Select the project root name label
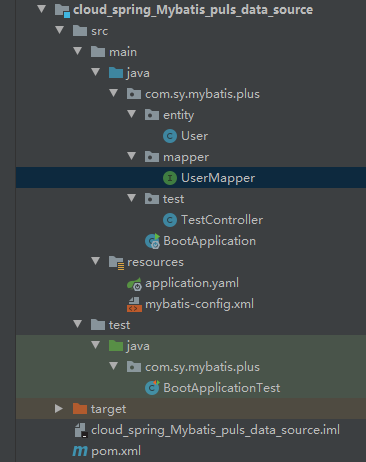Screen dimensions: 366x462 [193, 10]
